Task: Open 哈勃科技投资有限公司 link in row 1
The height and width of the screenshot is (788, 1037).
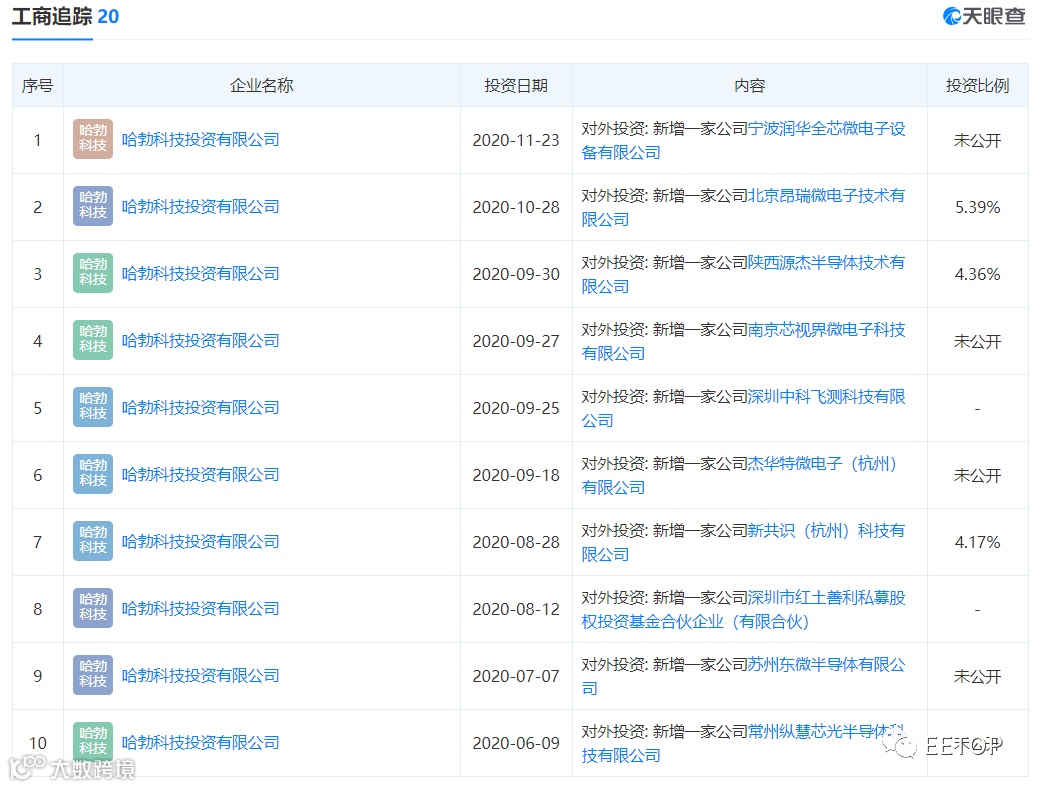Action: (200, 140)
